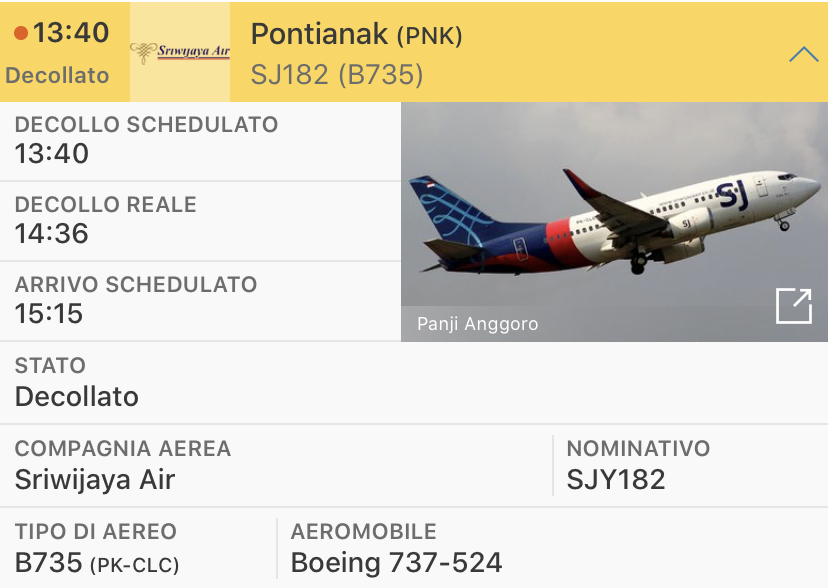Click the Nominativo SJY182 callsign field
The width and height of the screenshot is (828, 588).
pos(690,465)
